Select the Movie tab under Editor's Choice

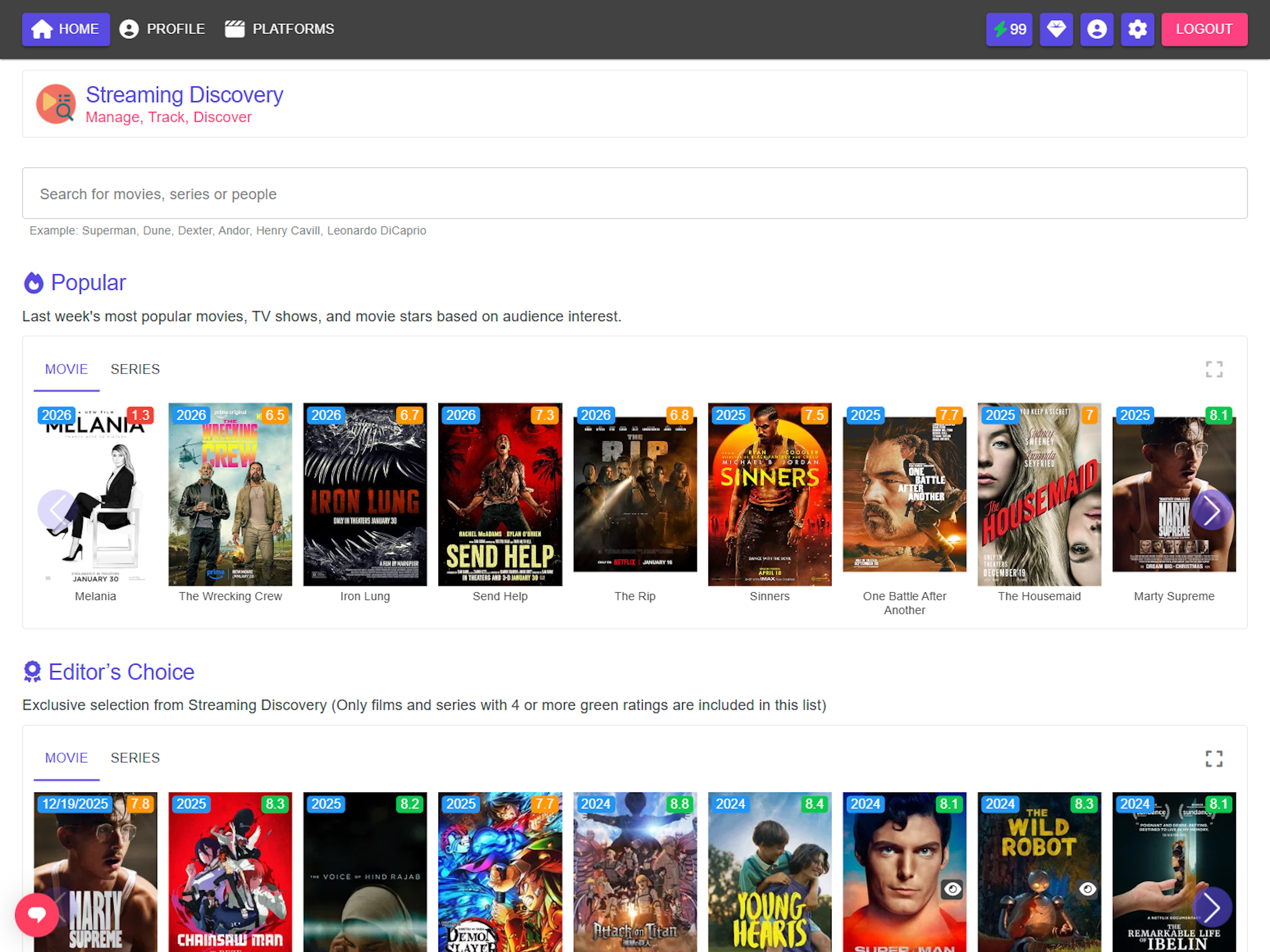66,758
